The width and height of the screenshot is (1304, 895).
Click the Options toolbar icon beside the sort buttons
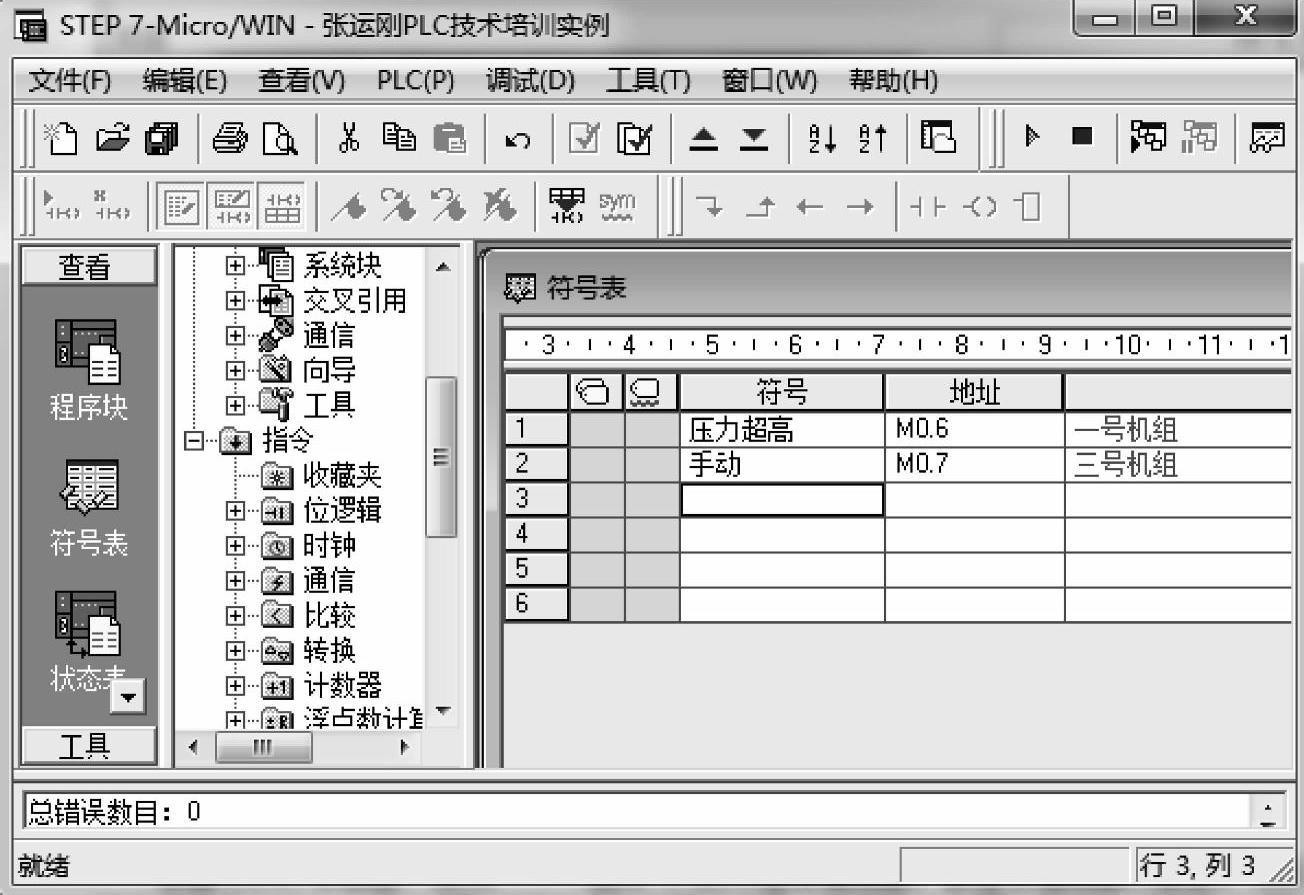938,137
